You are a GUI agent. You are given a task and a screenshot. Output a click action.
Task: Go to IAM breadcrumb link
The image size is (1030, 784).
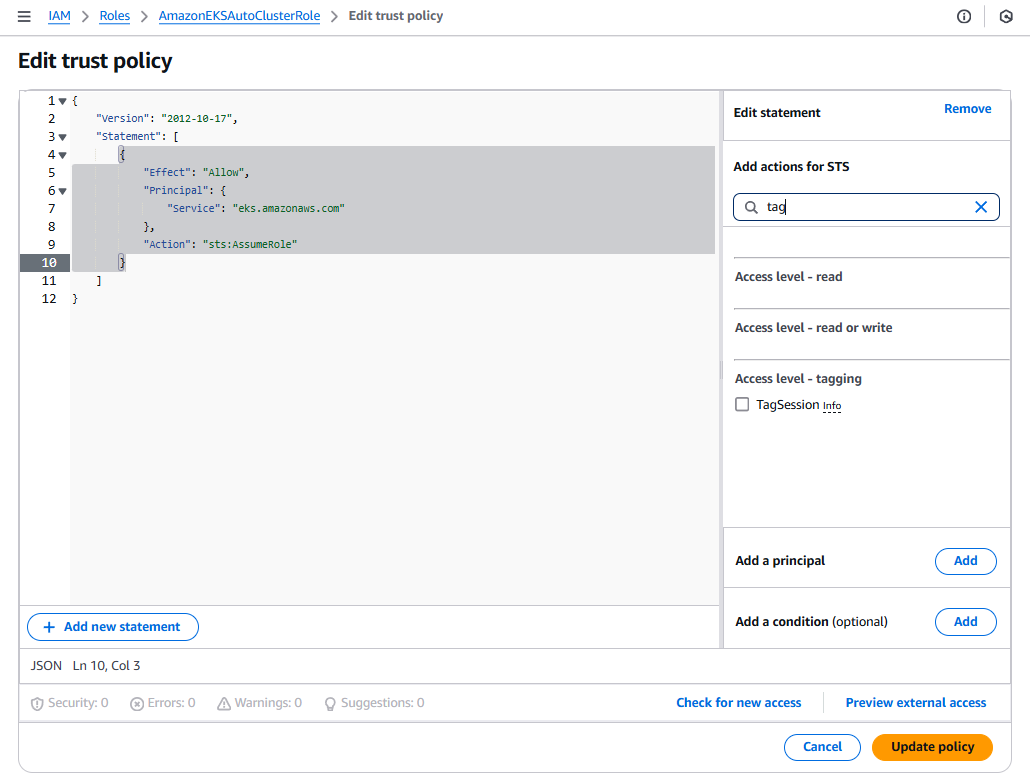(59, 16)
